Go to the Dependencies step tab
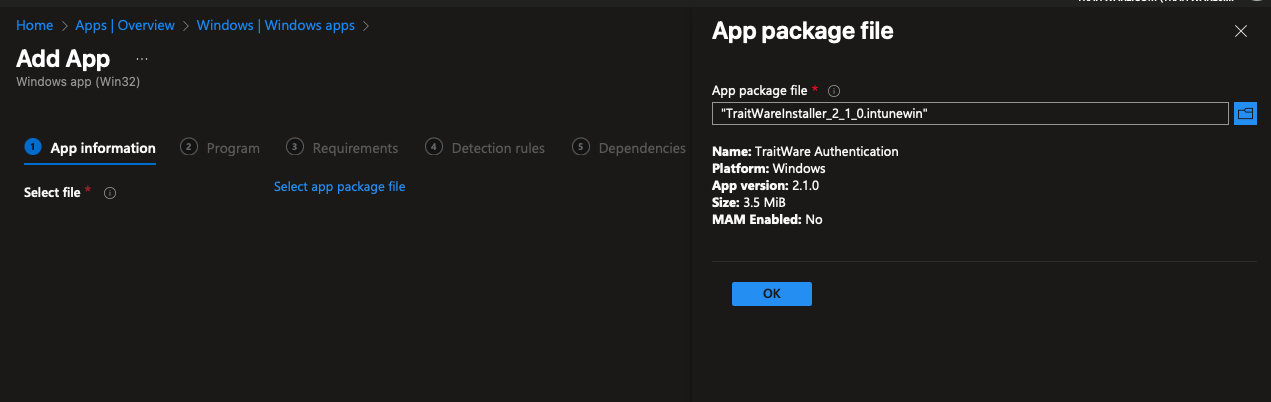 (641, 148)
